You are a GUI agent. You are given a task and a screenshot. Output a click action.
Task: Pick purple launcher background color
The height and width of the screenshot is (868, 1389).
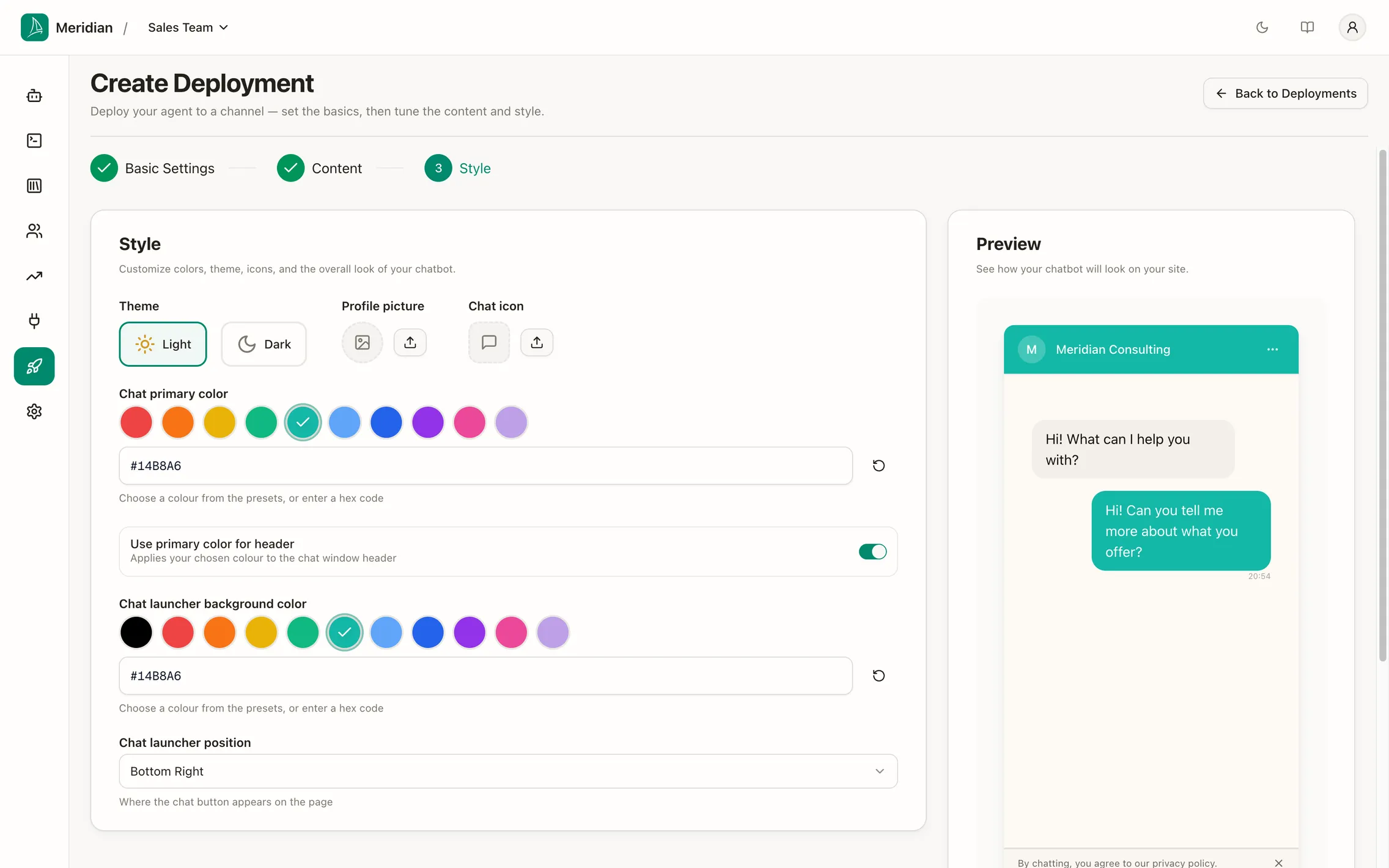(470, 632)
